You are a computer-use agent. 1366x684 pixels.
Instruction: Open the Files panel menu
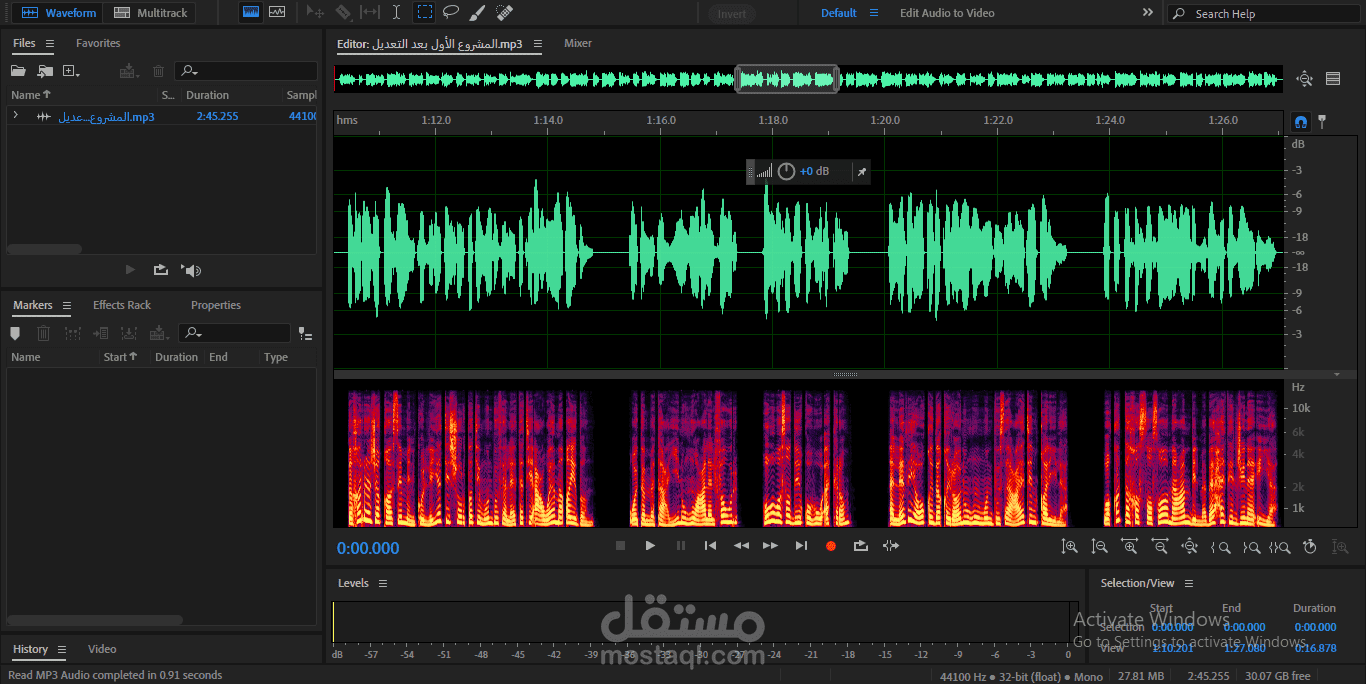[x=50, y=43]
